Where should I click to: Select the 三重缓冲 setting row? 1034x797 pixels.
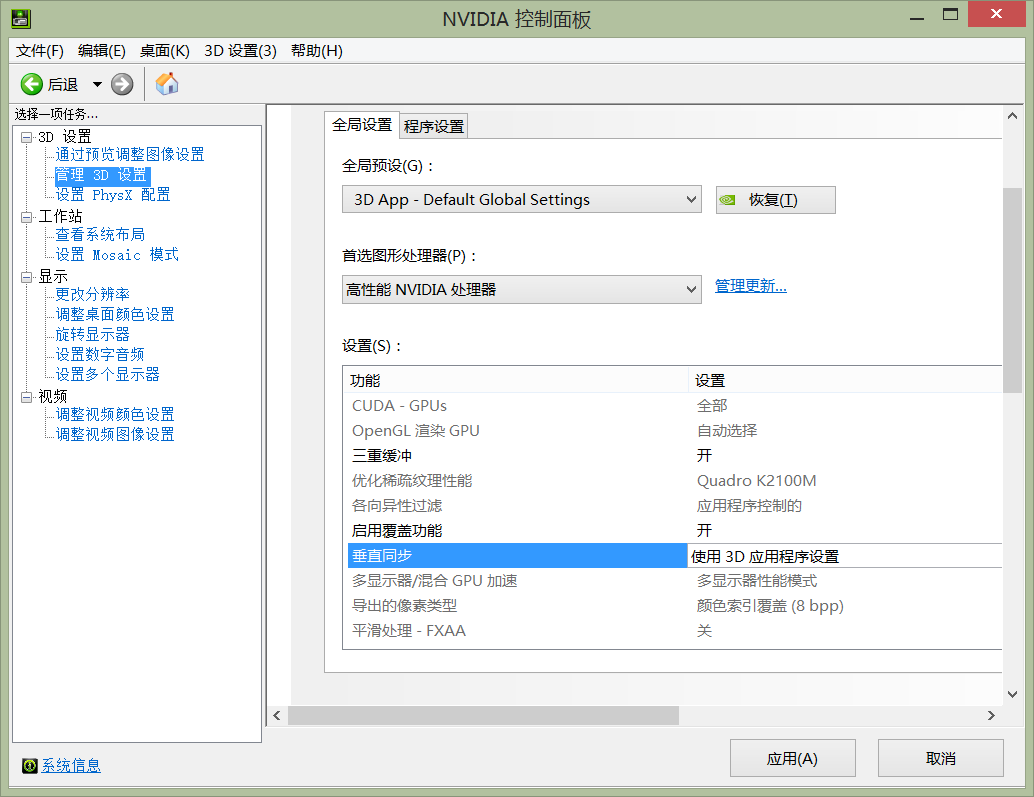click(675, 456)
